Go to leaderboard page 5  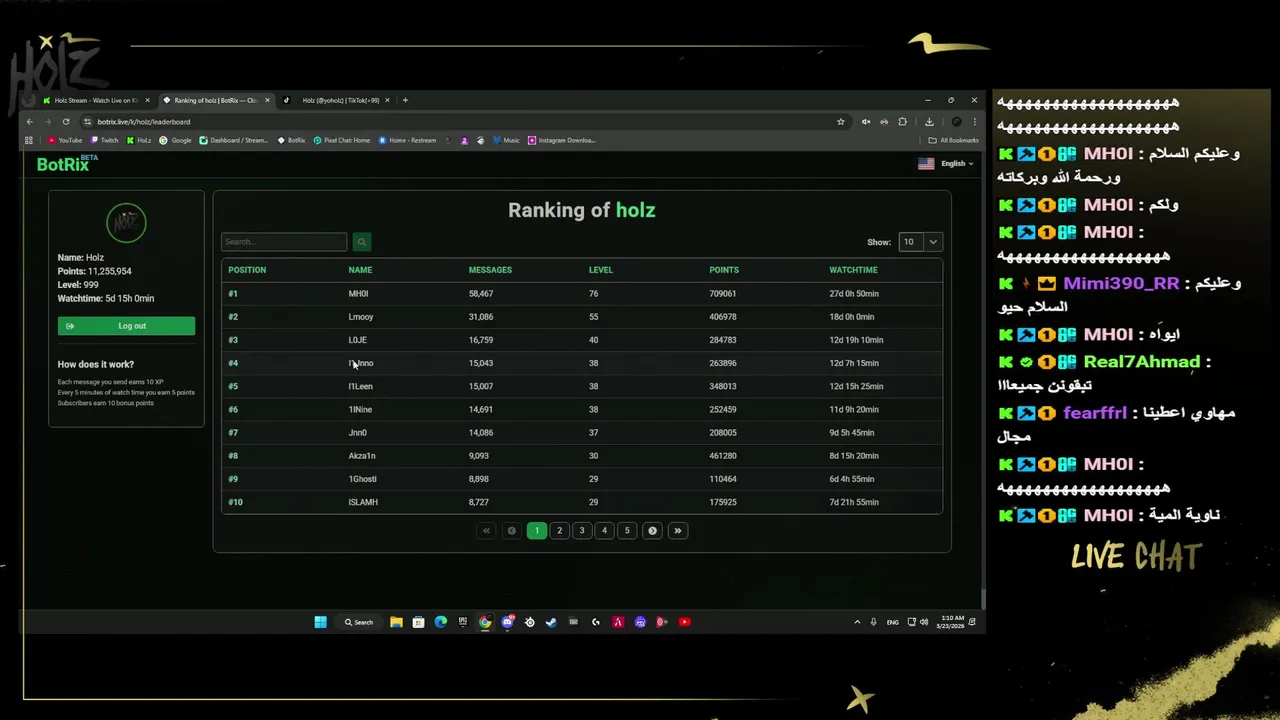point(627,531)
